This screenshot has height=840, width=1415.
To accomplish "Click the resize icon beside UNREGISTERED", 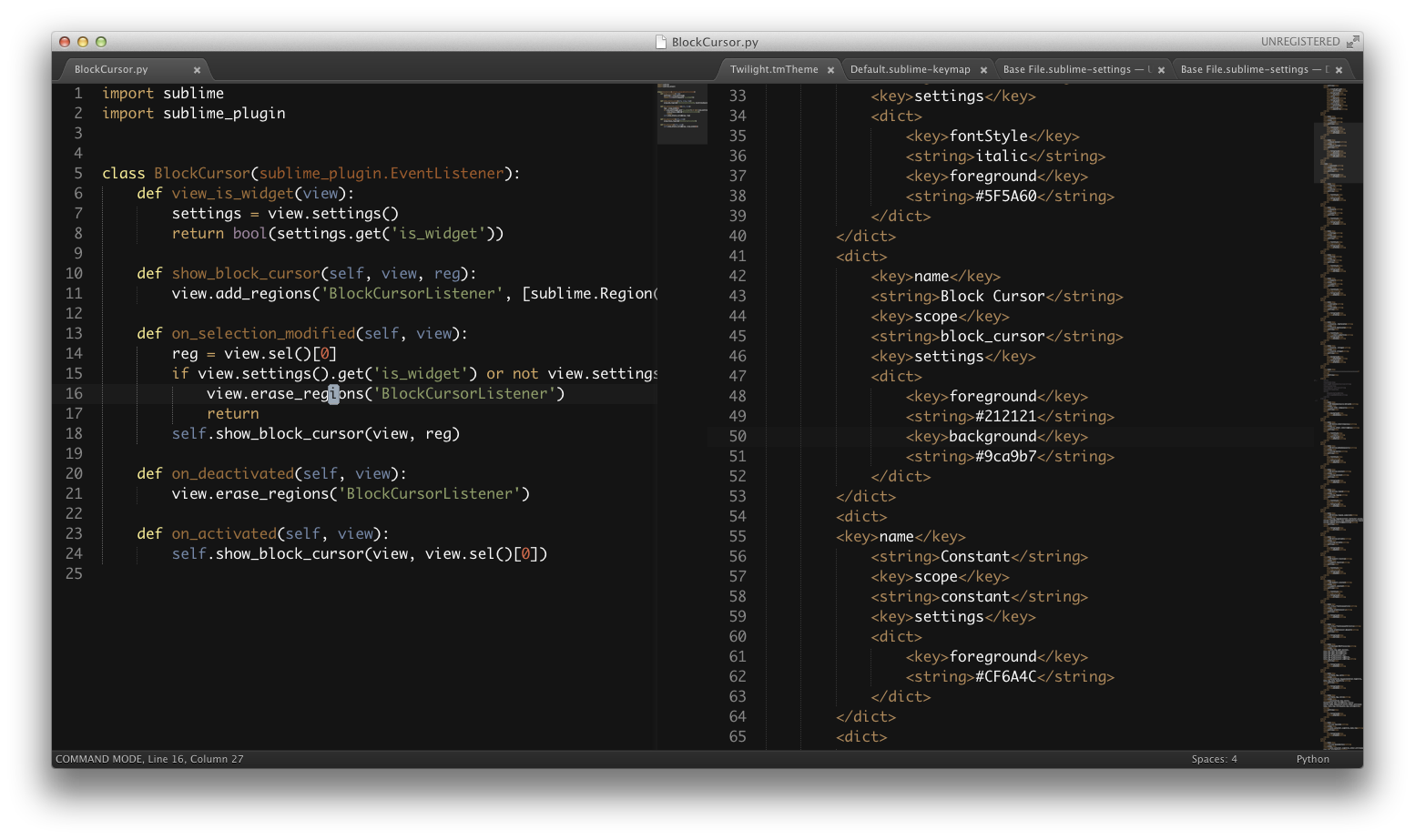I will 1353,41.
